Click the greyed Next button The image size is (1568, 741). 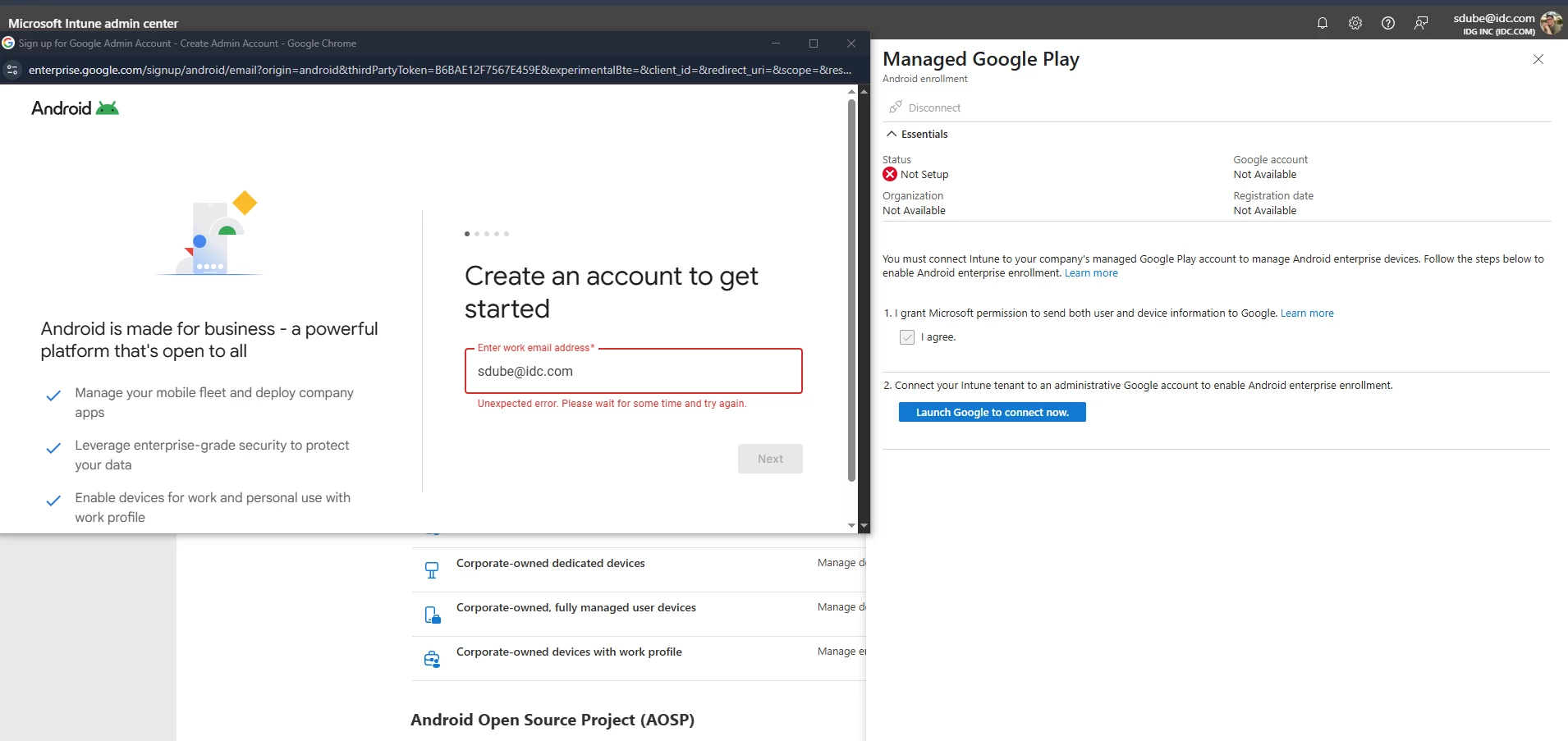pyautogui.click(x=770, y=459)
